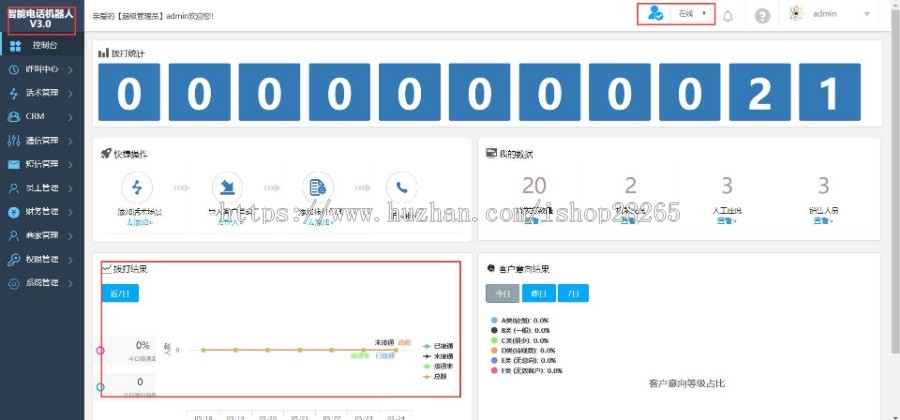
Task: Select the CRM menu label
Action: coord(35,116)
